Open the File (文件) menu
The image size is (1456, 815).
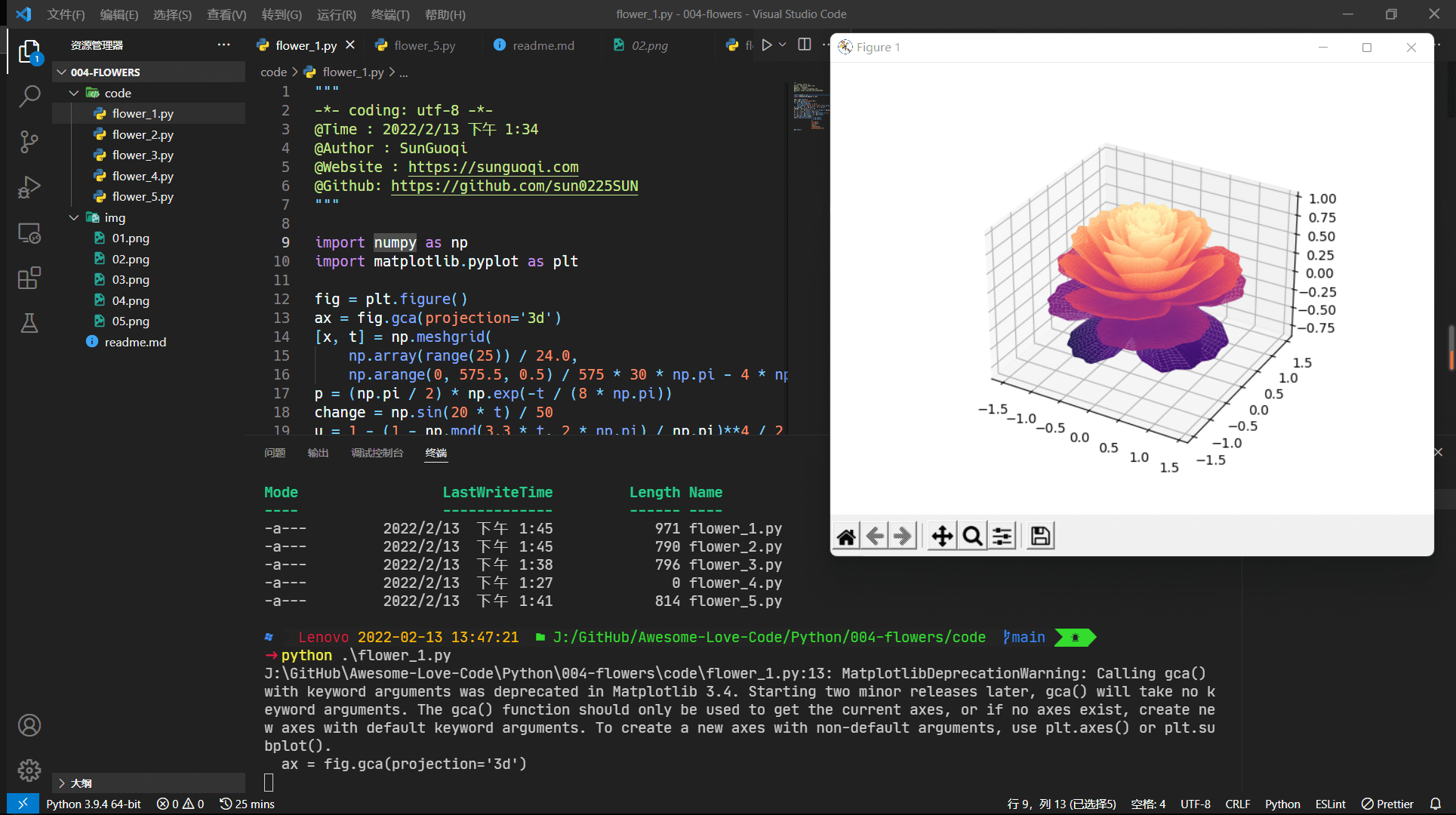(66, 14)
